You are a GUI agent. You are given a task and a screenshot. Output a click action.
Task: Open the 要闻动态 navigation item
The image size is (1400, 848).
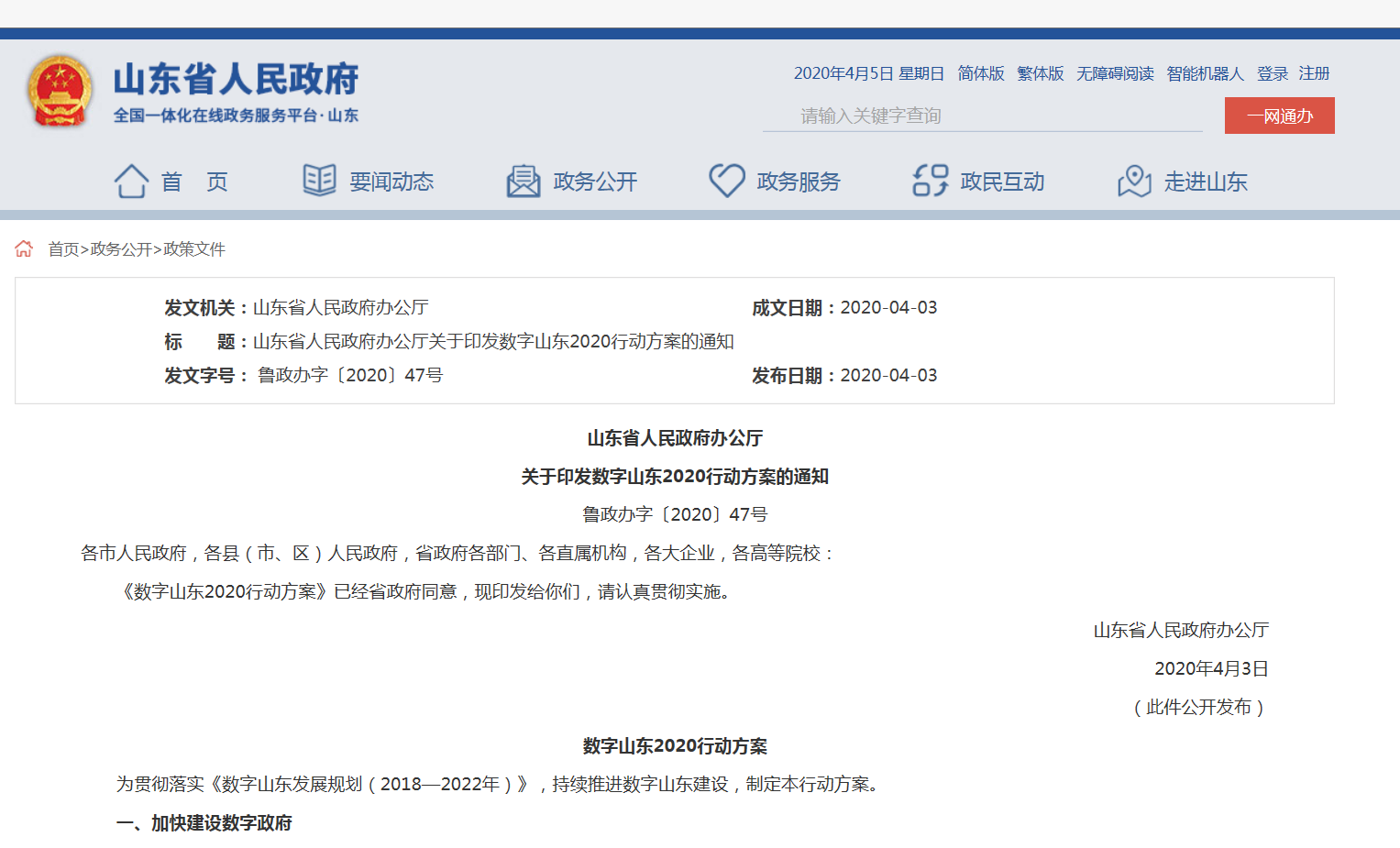point(391,182)
